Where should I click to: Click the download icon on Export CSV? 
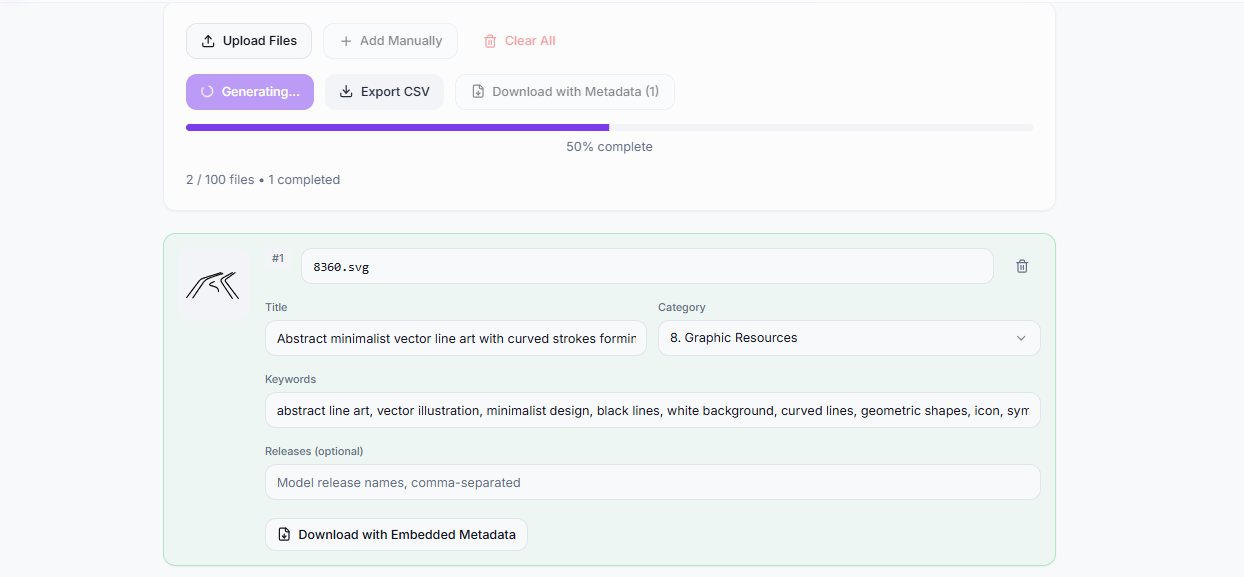pyautogui.click(x=345, y=91)
